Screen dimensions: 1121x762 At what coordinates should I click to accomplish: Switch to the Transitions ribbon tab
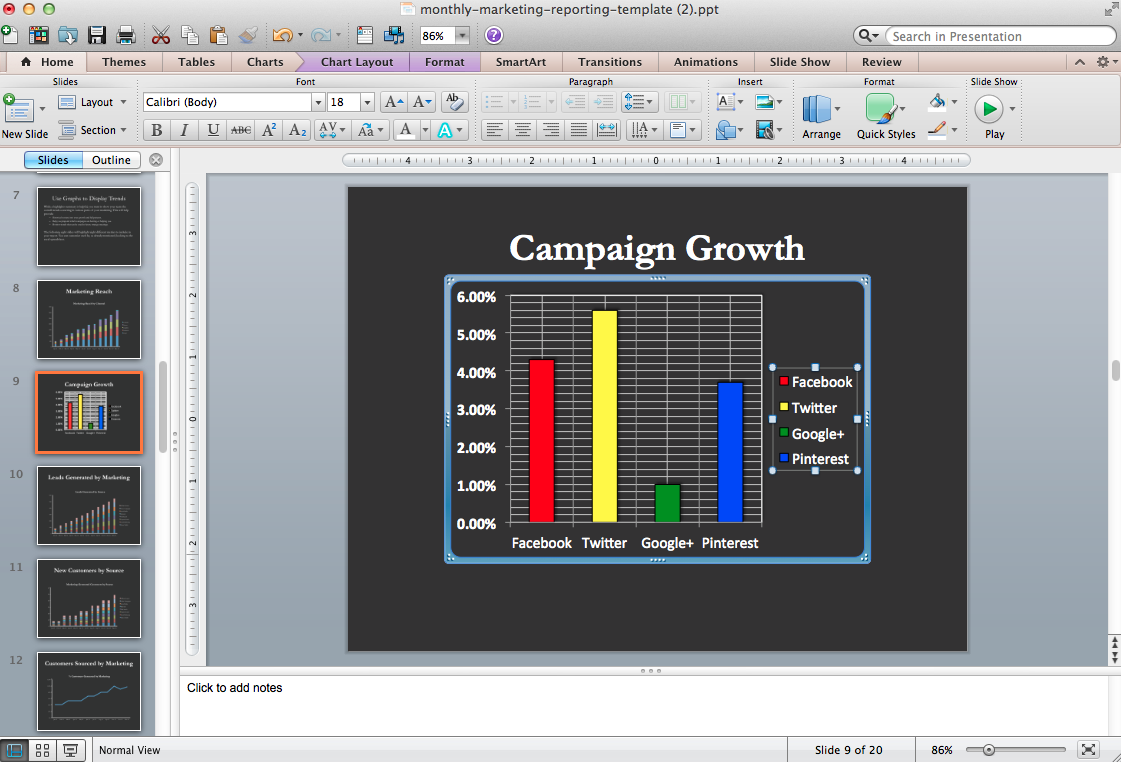[610, 62]
